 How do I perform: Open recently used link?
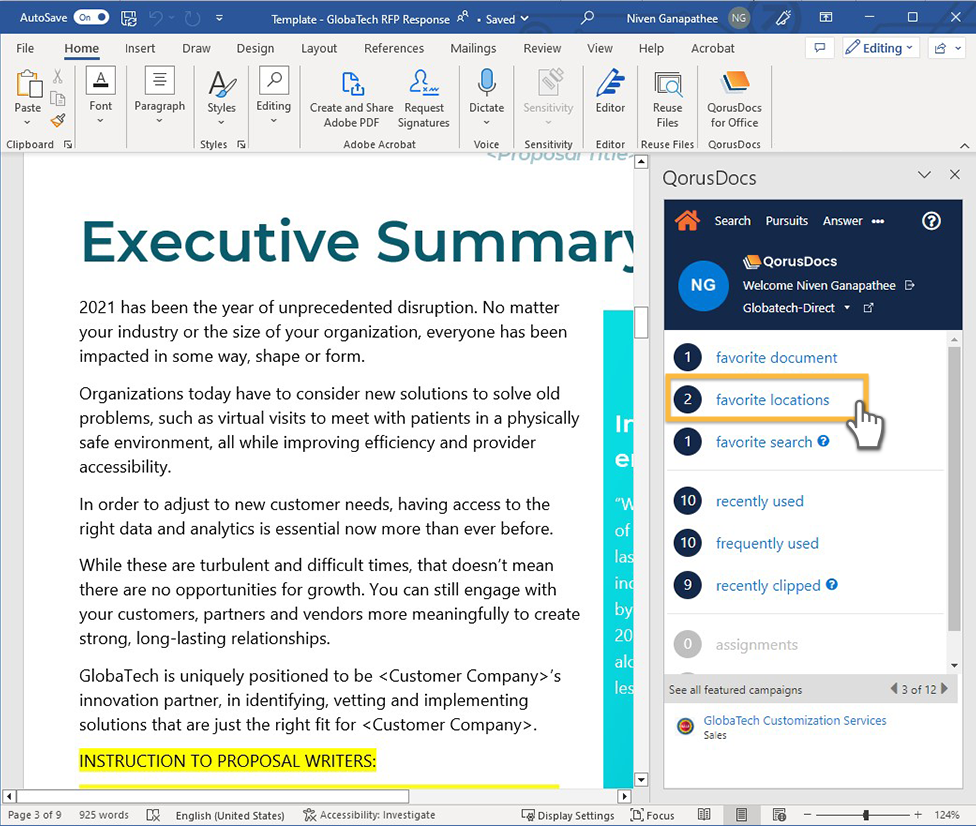pyautogui.click(x=759, y=501)
